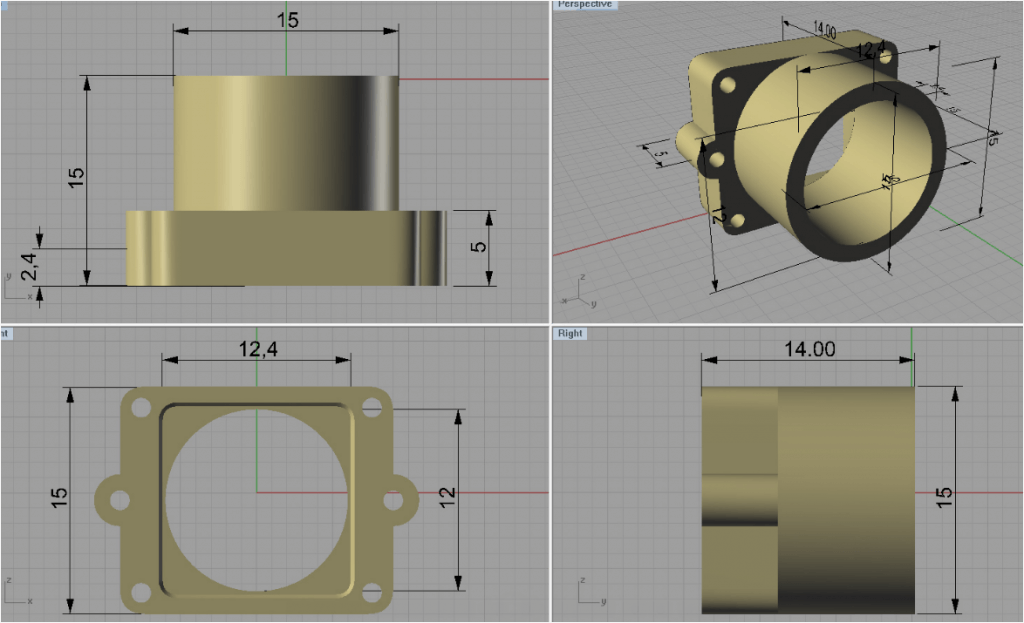Activate the Right viewport title label
Viewport: 1024px width, 623px height.
570,333
